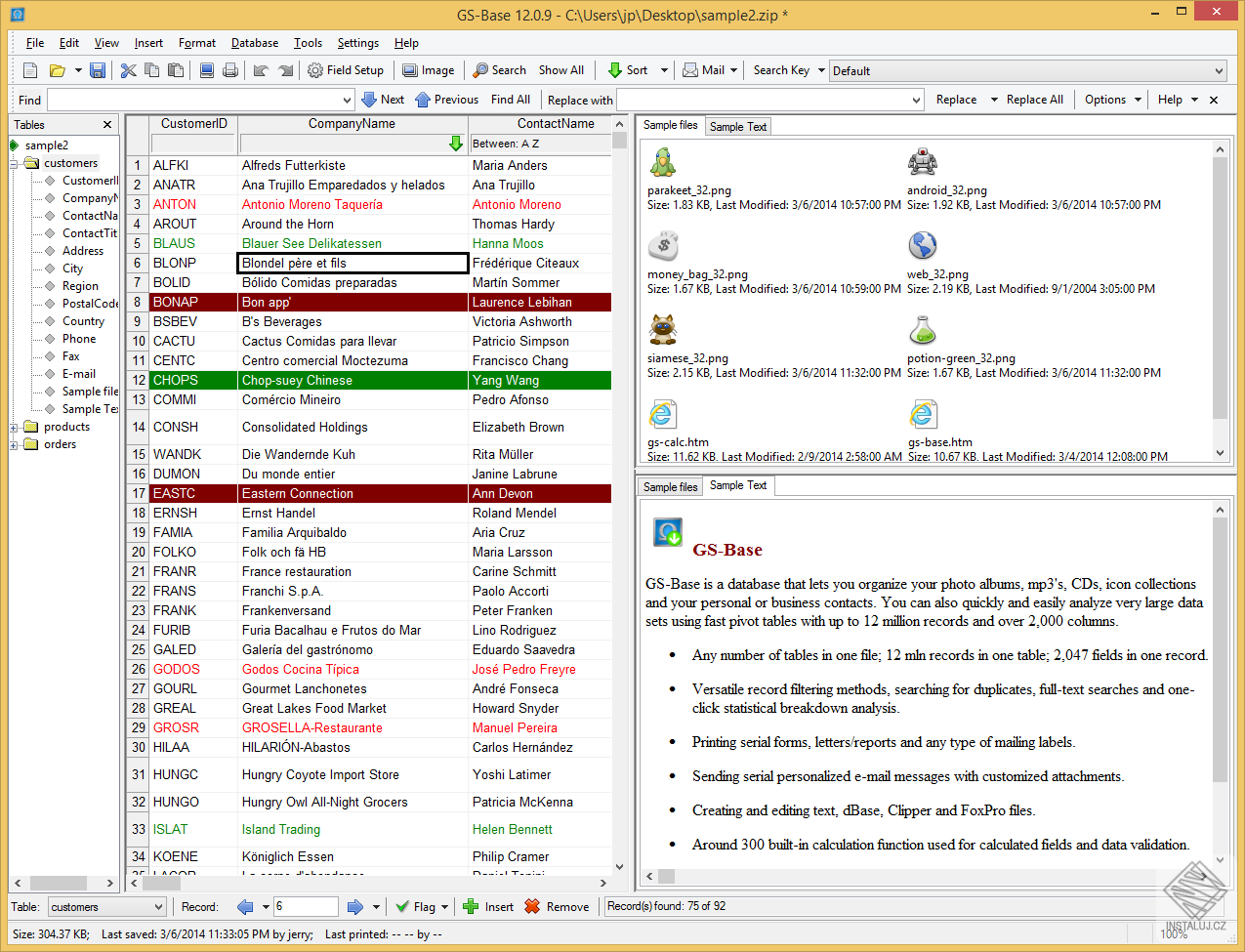Click the Save disk icon in toolbar
Viewport: 1245px width, 952px height.
[x=98, y=70]
